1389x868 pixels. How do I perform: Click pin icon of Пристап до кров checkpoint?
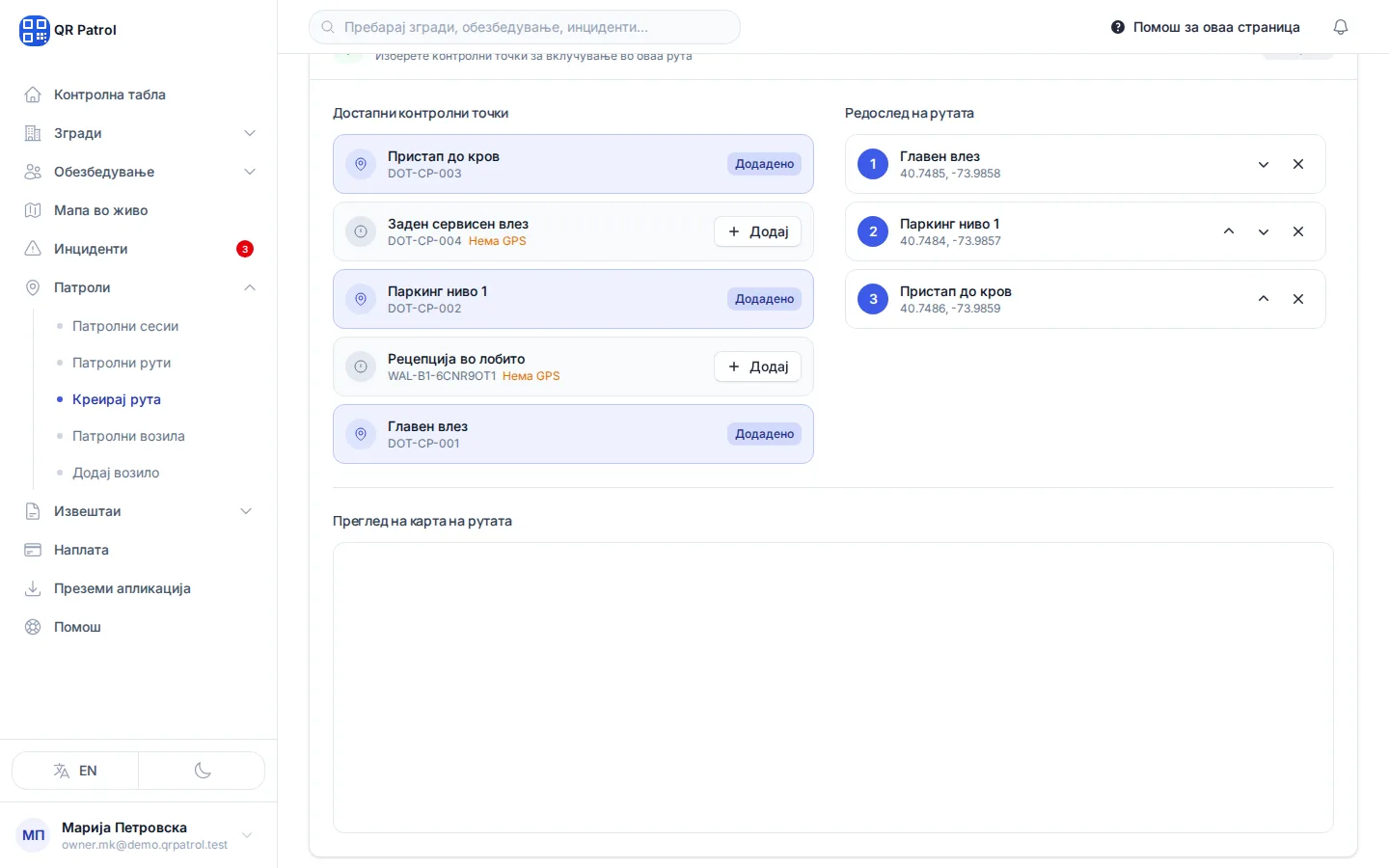361,164
